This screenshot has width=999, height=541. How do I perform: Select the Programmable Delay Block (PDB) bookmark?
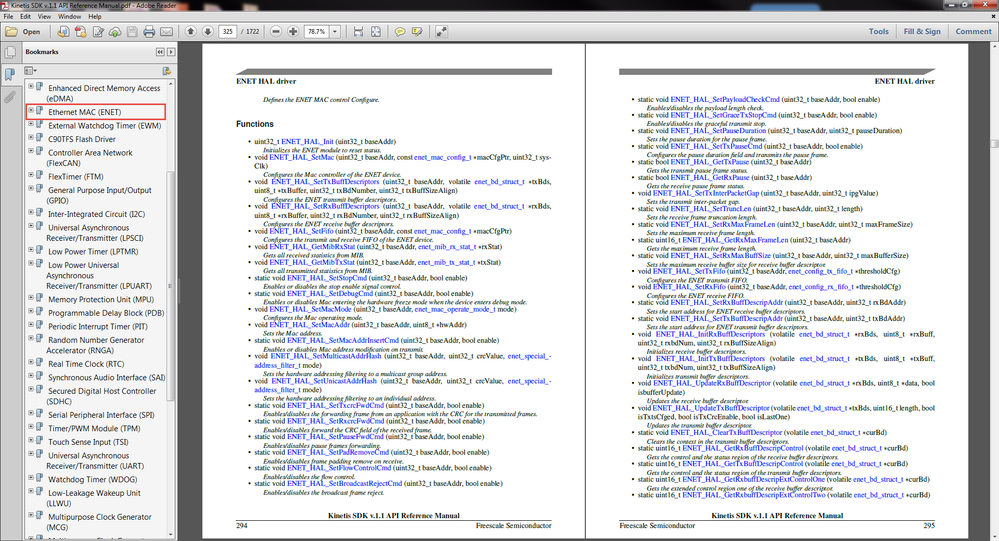coord(106,313)
